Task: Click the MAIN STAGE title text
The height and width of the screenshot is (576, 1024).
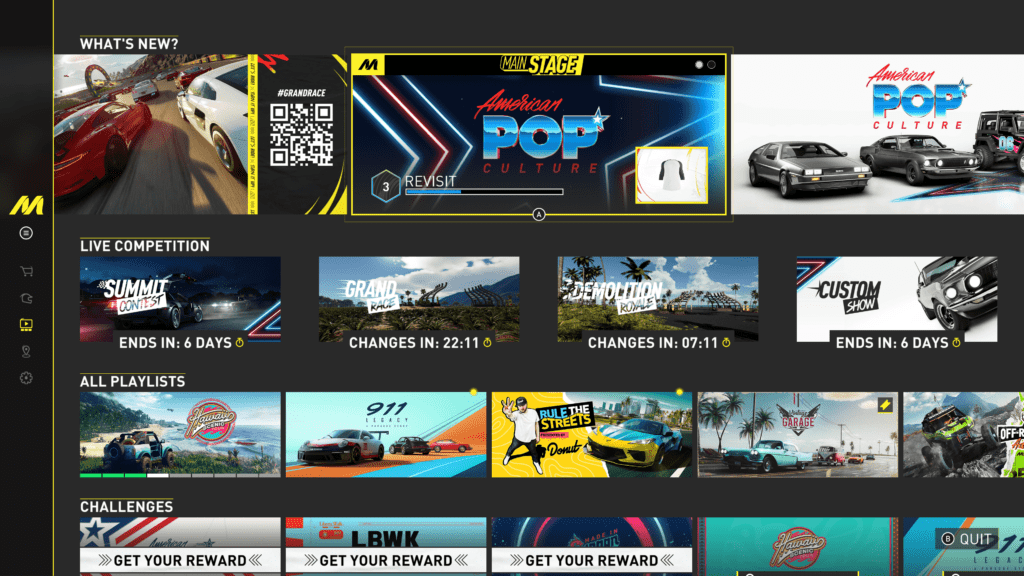Action: tap(540, 65)
